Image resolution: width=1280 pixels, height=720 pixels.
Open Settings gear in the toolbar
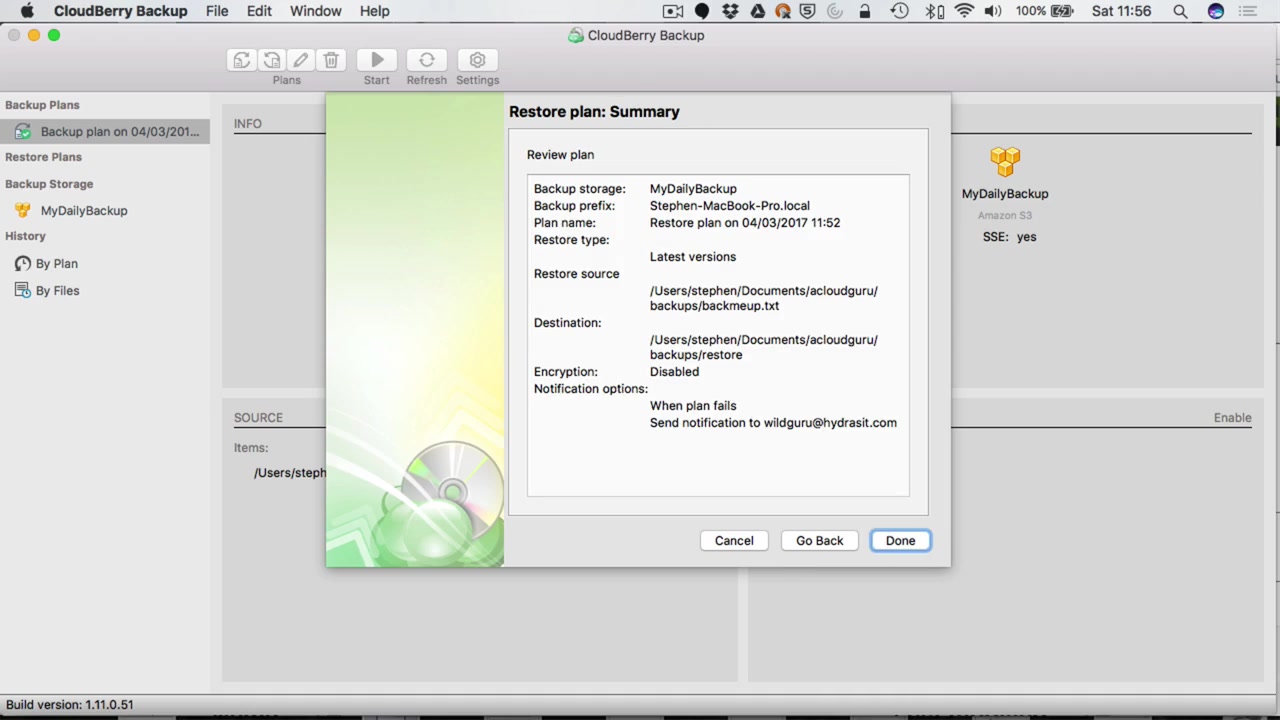click(x=477, y=60)
